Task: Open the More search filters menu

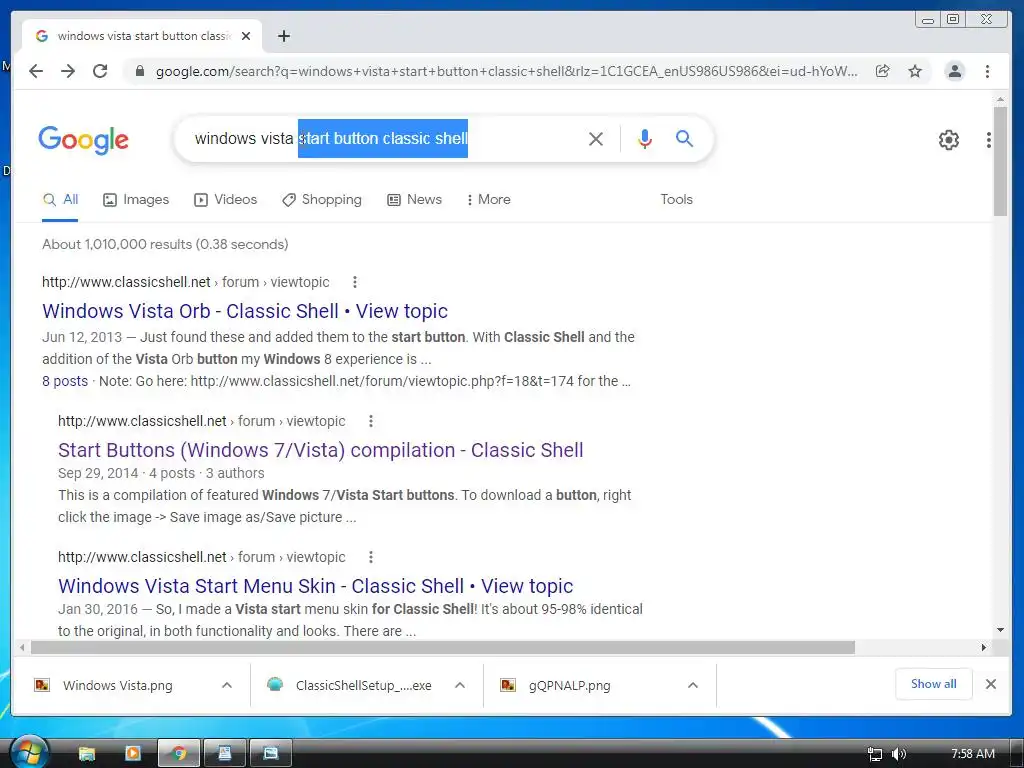Action: coord(488,199)
